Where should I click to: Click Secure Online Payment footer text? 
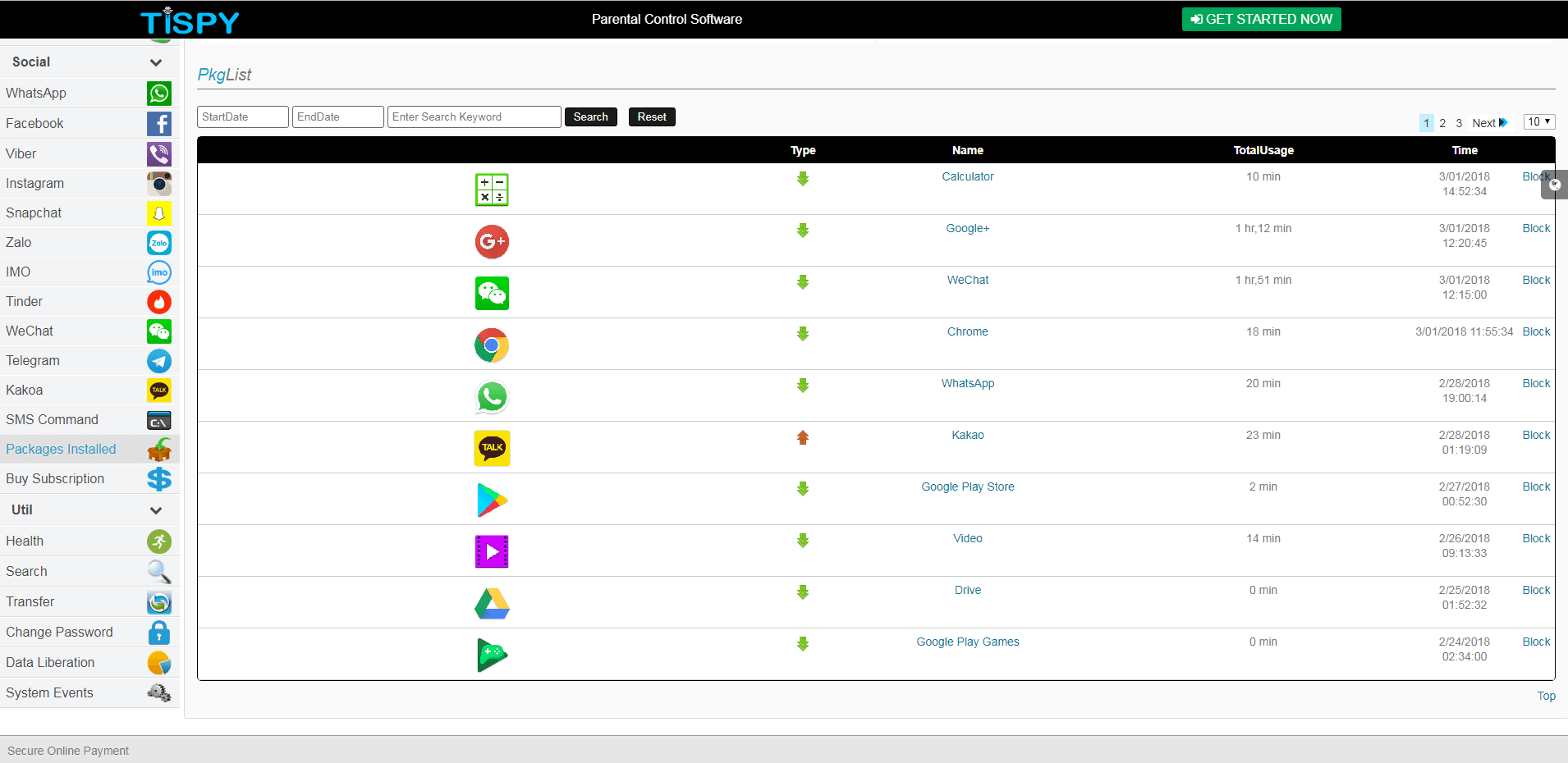pyautogui.click(x=68, y=751)
